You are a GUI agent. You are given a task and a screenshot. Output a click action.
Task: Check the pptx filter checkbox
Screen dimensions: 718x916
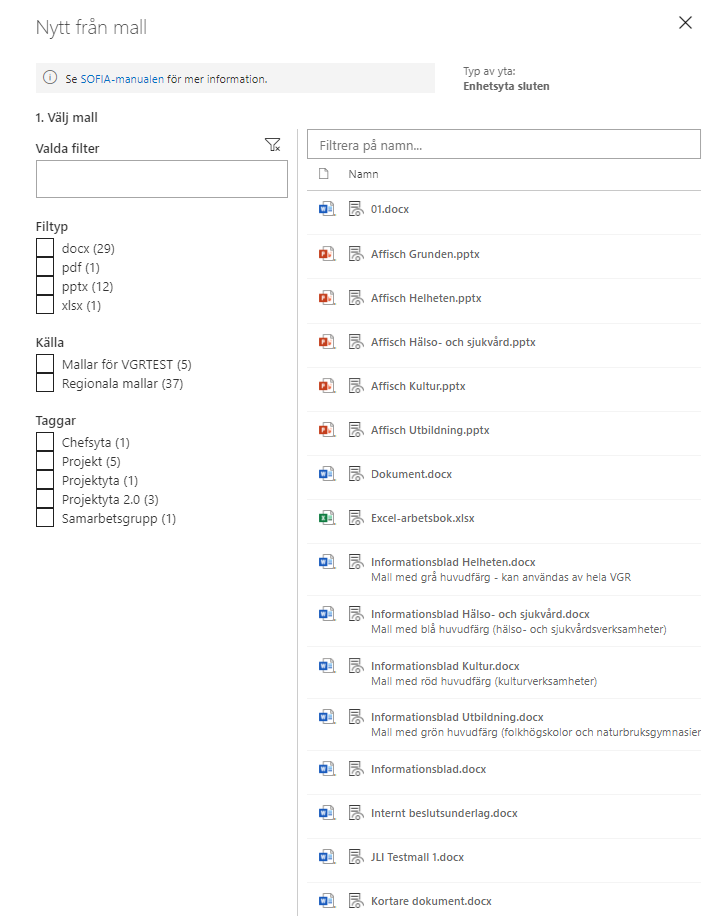[45, 286]
